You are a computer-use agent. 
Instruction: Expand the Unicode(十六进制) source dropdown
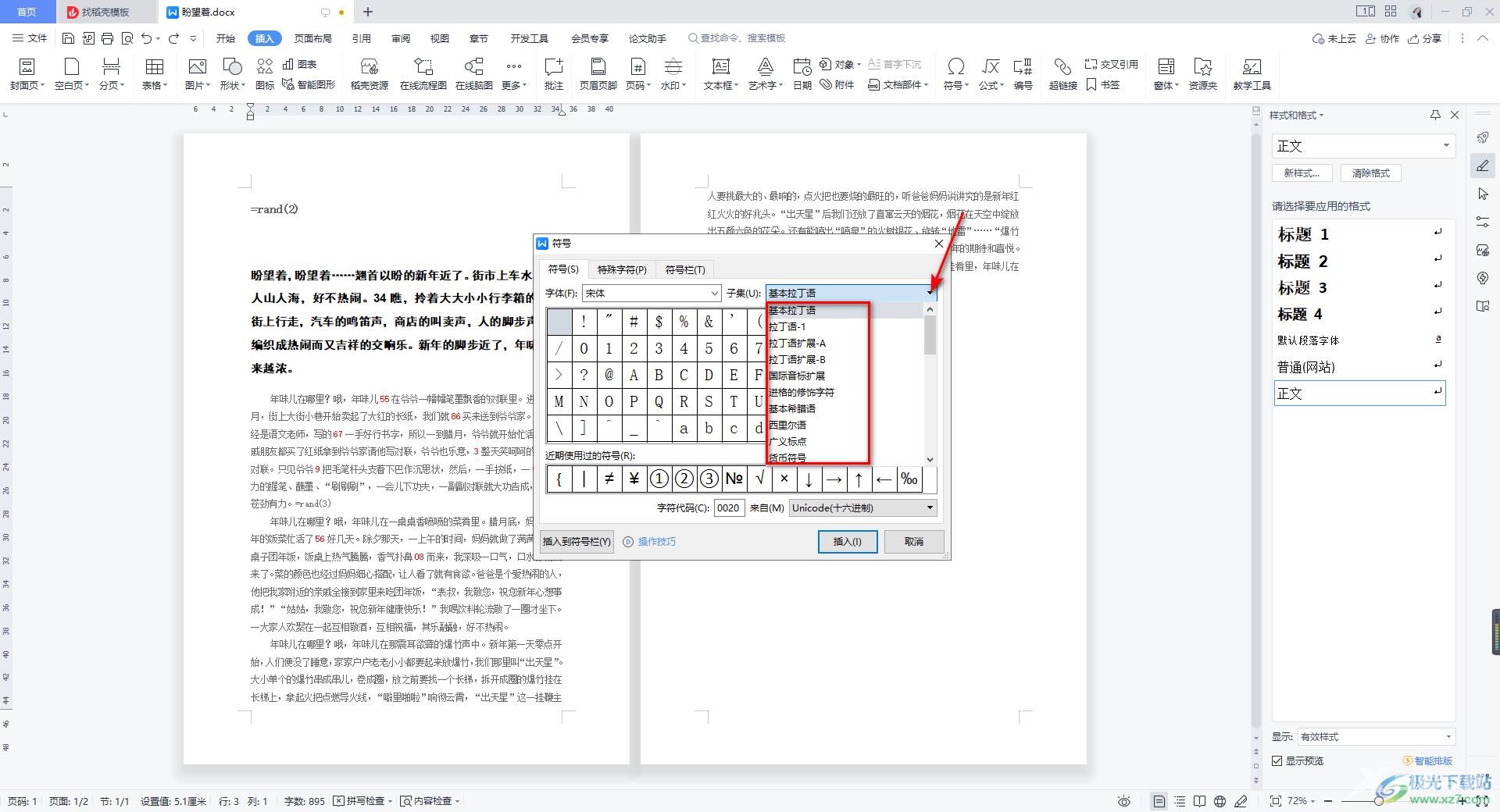(x=930, y=507)
